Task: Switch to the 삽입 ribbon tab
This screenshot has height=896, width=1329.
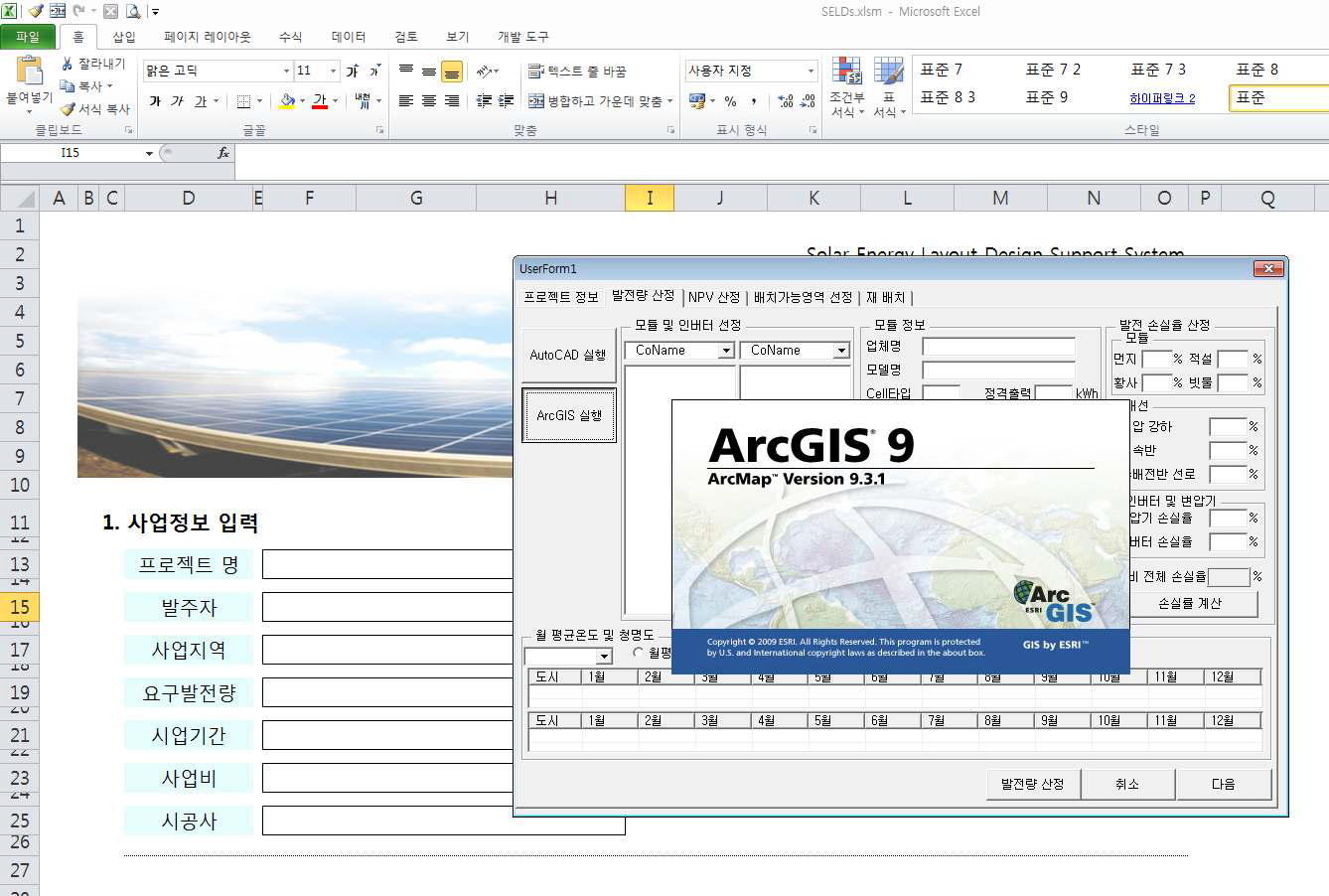Action: [124, 37]
